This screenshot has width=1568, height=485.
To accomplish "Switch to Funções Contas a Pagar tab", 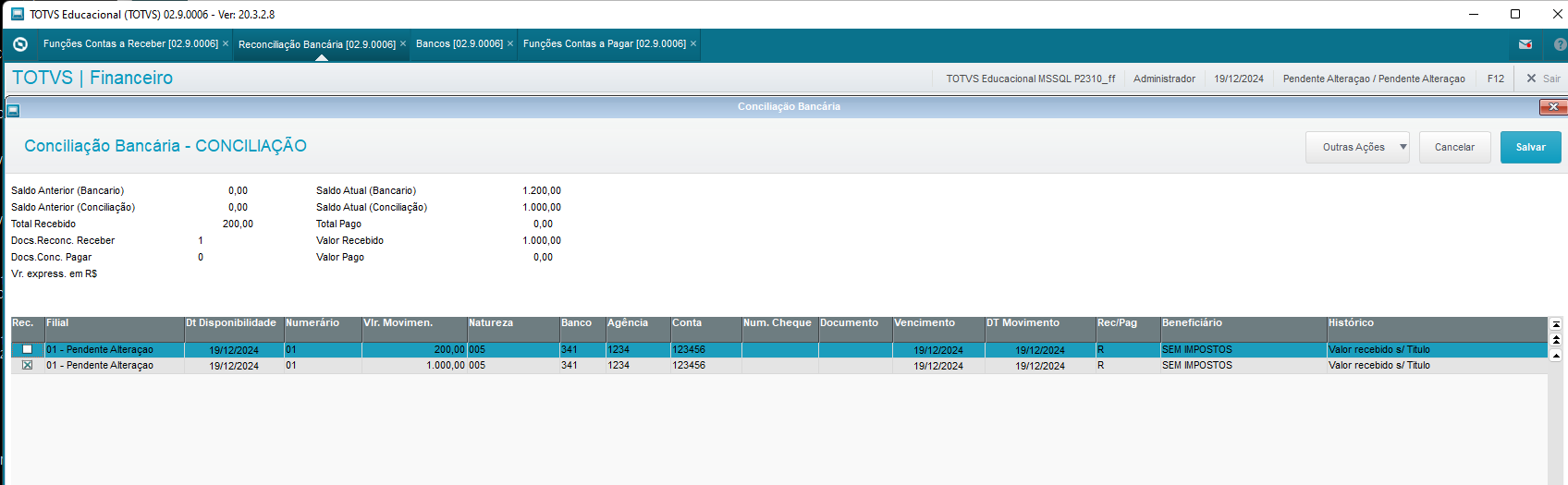I will 604,43.
